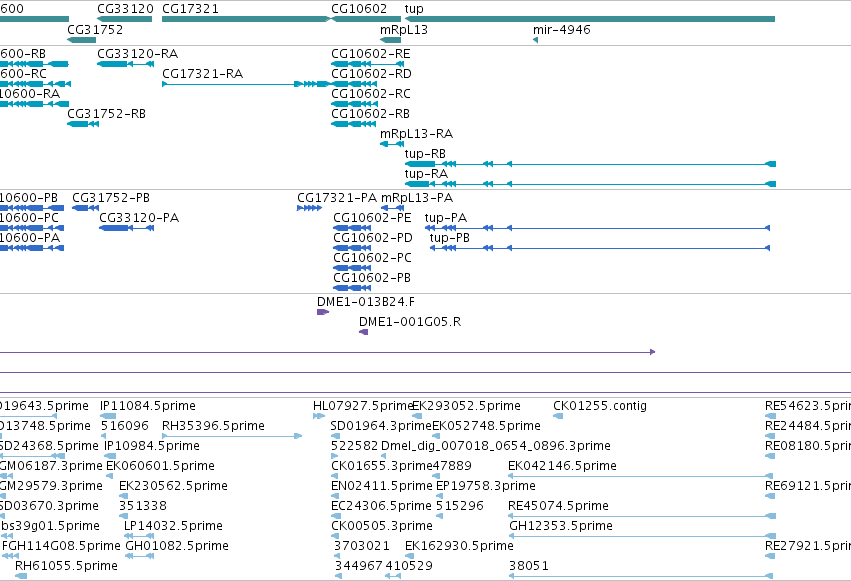The width and height of the screenshot is (851, 581).
Task: Click the EN02411.5prime EST label
Action: (382, 486)
